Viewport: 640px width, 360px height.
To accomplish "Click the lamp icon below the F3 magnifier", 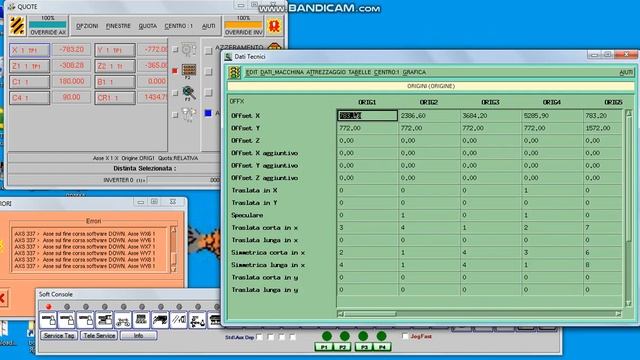I will 189,114.
